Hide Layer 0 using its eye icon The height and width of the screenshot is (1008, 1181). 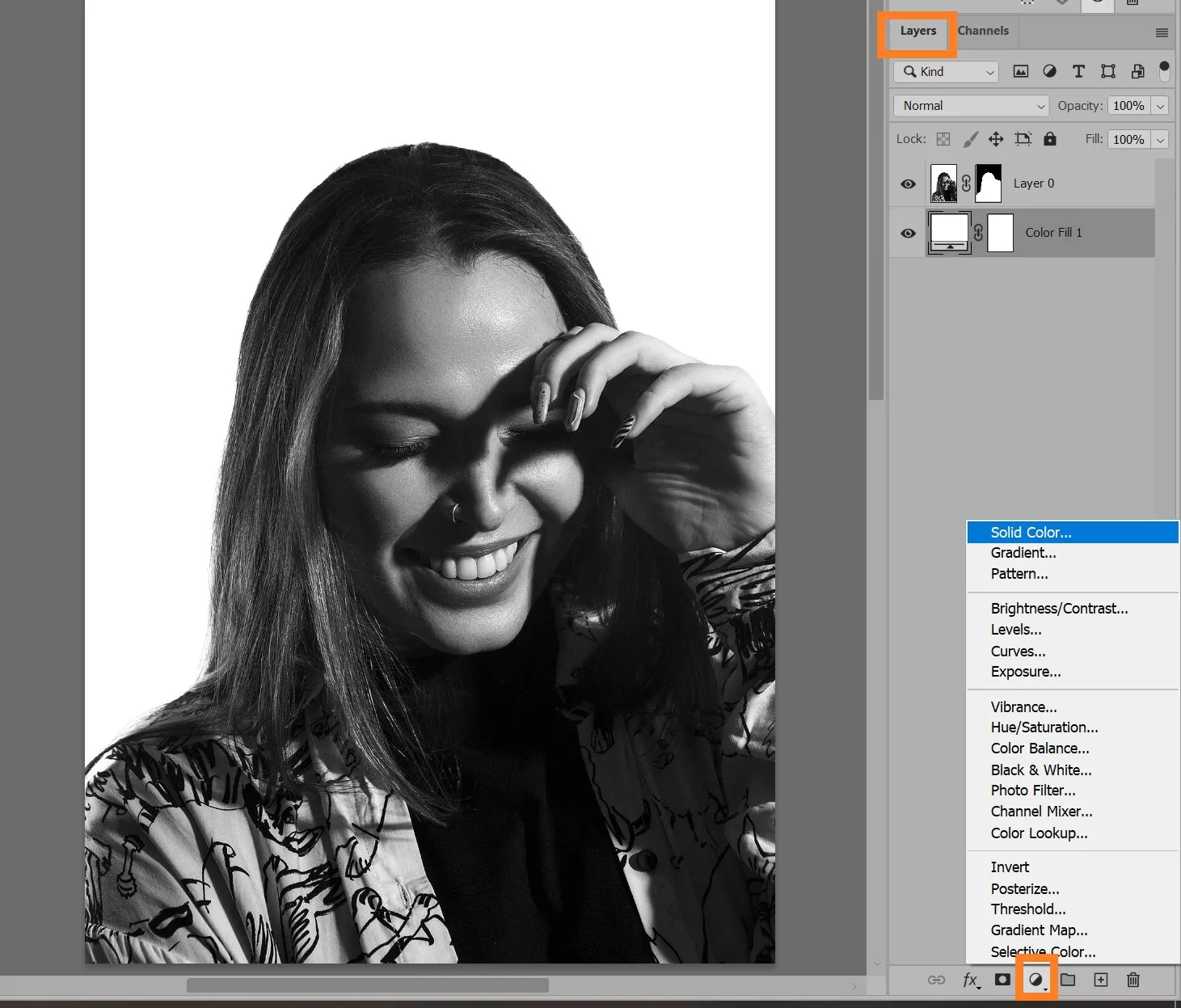click(909, 183)
